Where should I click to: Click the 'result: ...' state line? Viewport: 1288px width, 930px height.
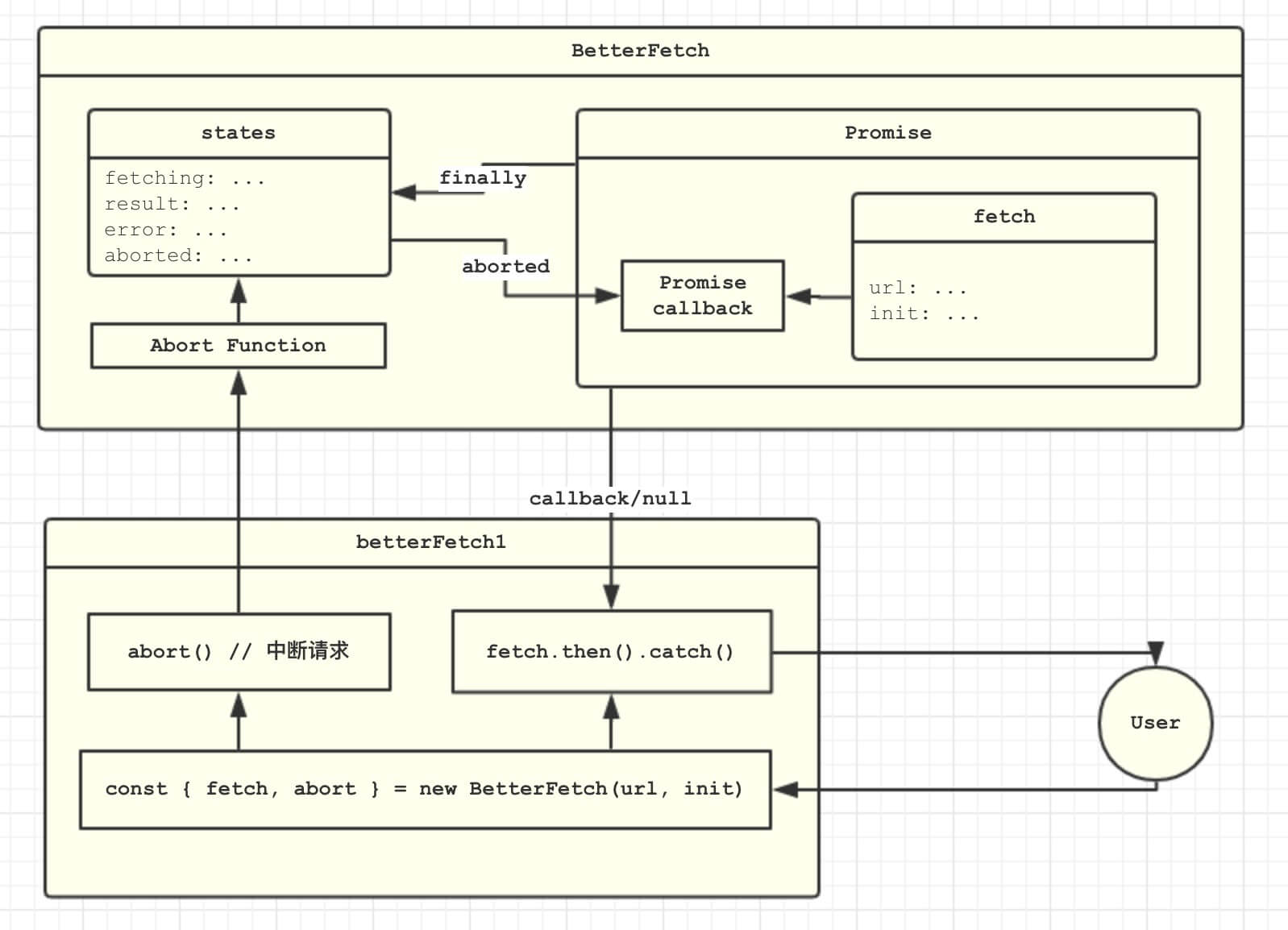point(172,204)
